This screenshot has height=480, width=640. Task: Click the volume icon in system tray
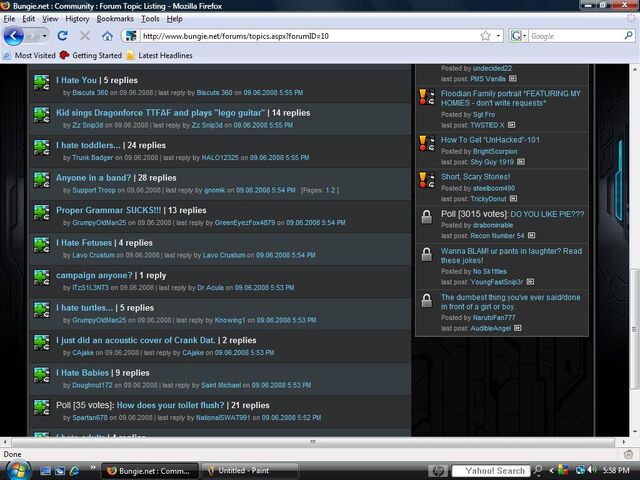[592, 471]
